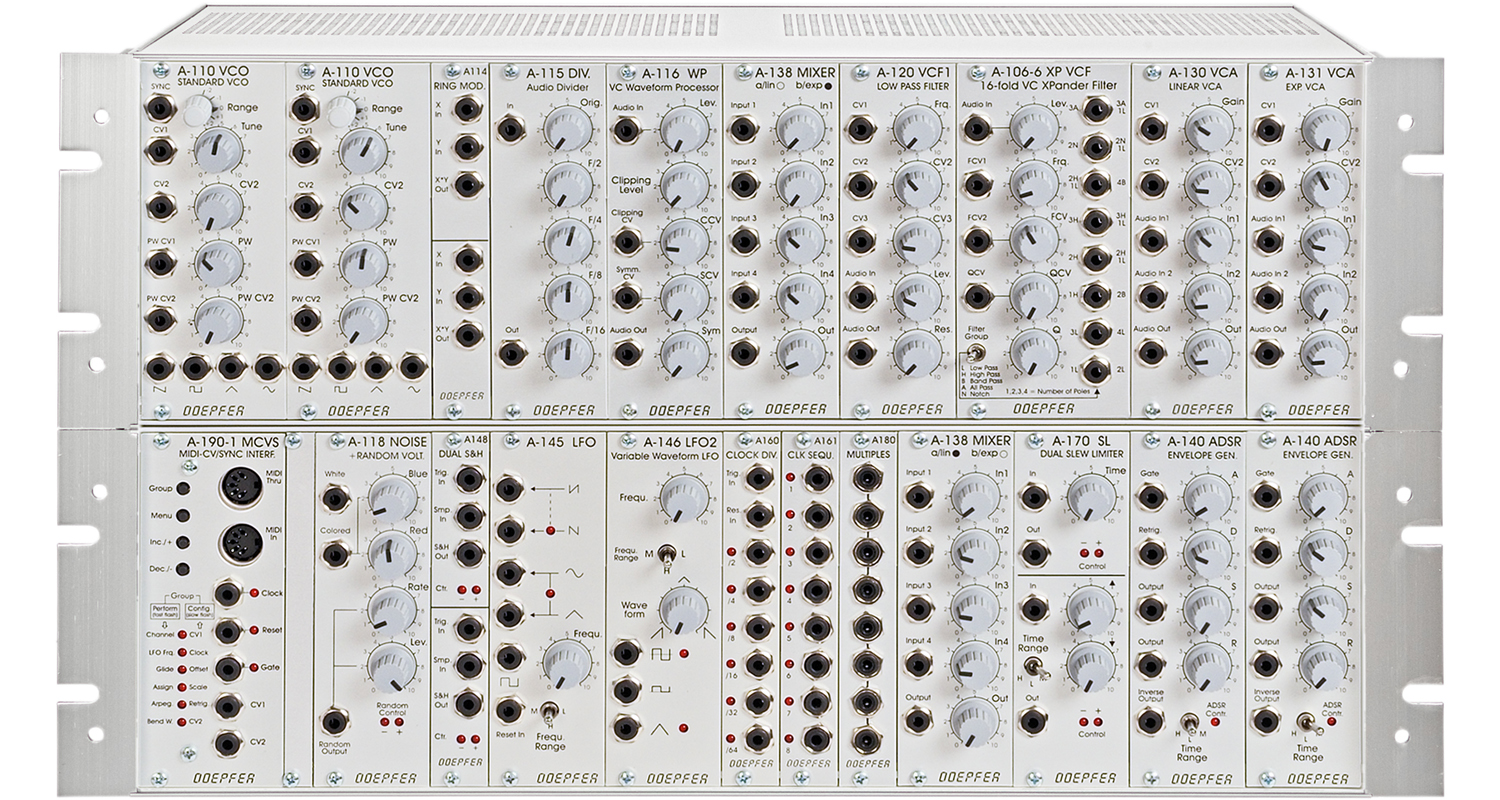Image resolution: width=1500 pixels, height=800 pixels.
Task: Click the Audio In jack on A-106-6 XP VCF
Action: coord(977,128)
